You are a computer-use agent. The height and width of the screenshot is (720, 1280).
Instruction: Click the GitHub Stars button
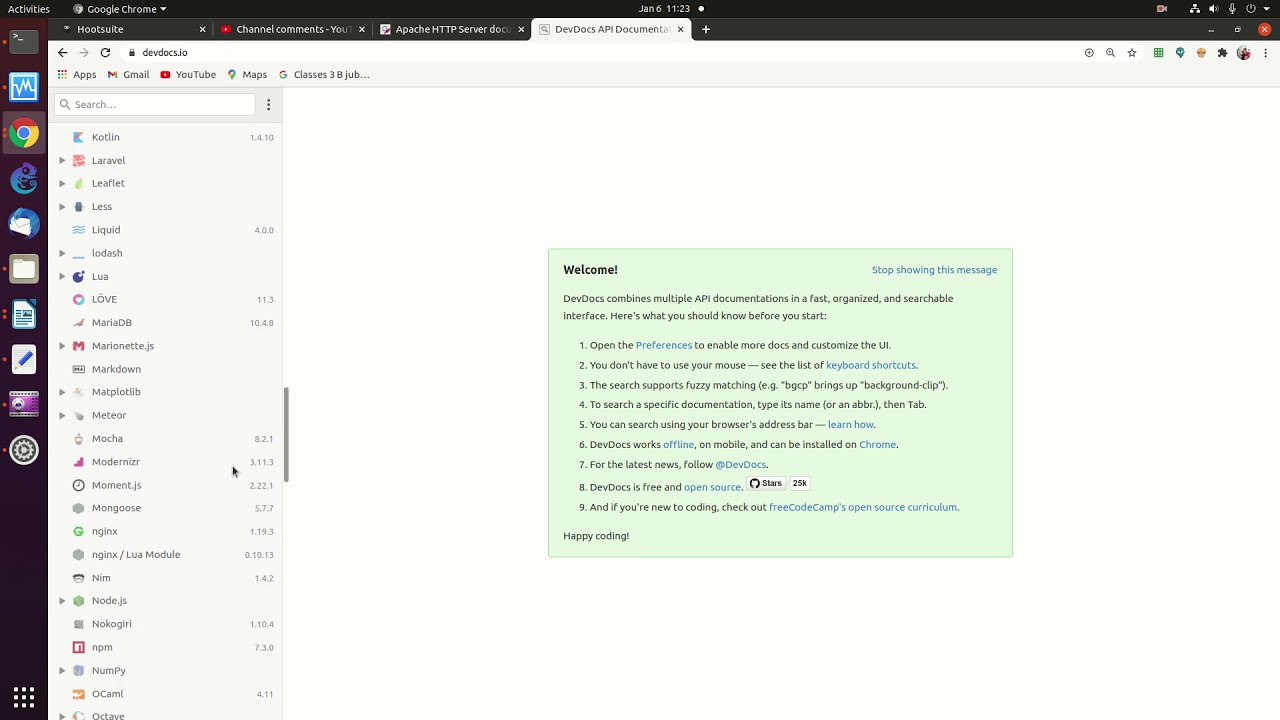767,483
